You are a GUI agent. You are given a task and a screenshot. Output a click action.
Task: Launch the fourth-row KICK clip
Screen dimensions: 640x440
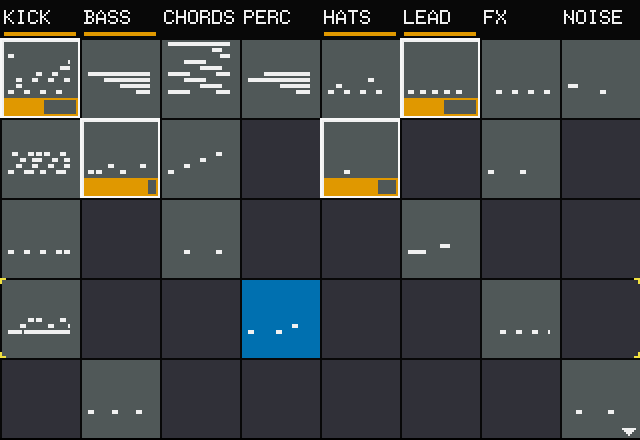tap(41, 318)
